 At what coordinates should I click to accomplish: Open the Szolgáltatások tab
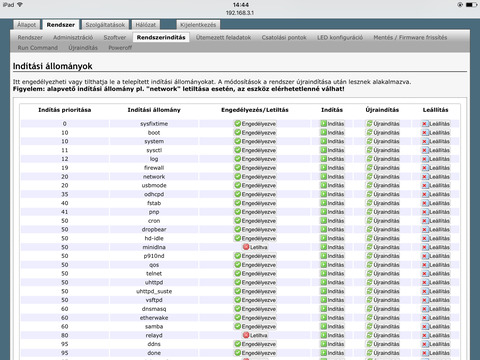pos(105,25)
